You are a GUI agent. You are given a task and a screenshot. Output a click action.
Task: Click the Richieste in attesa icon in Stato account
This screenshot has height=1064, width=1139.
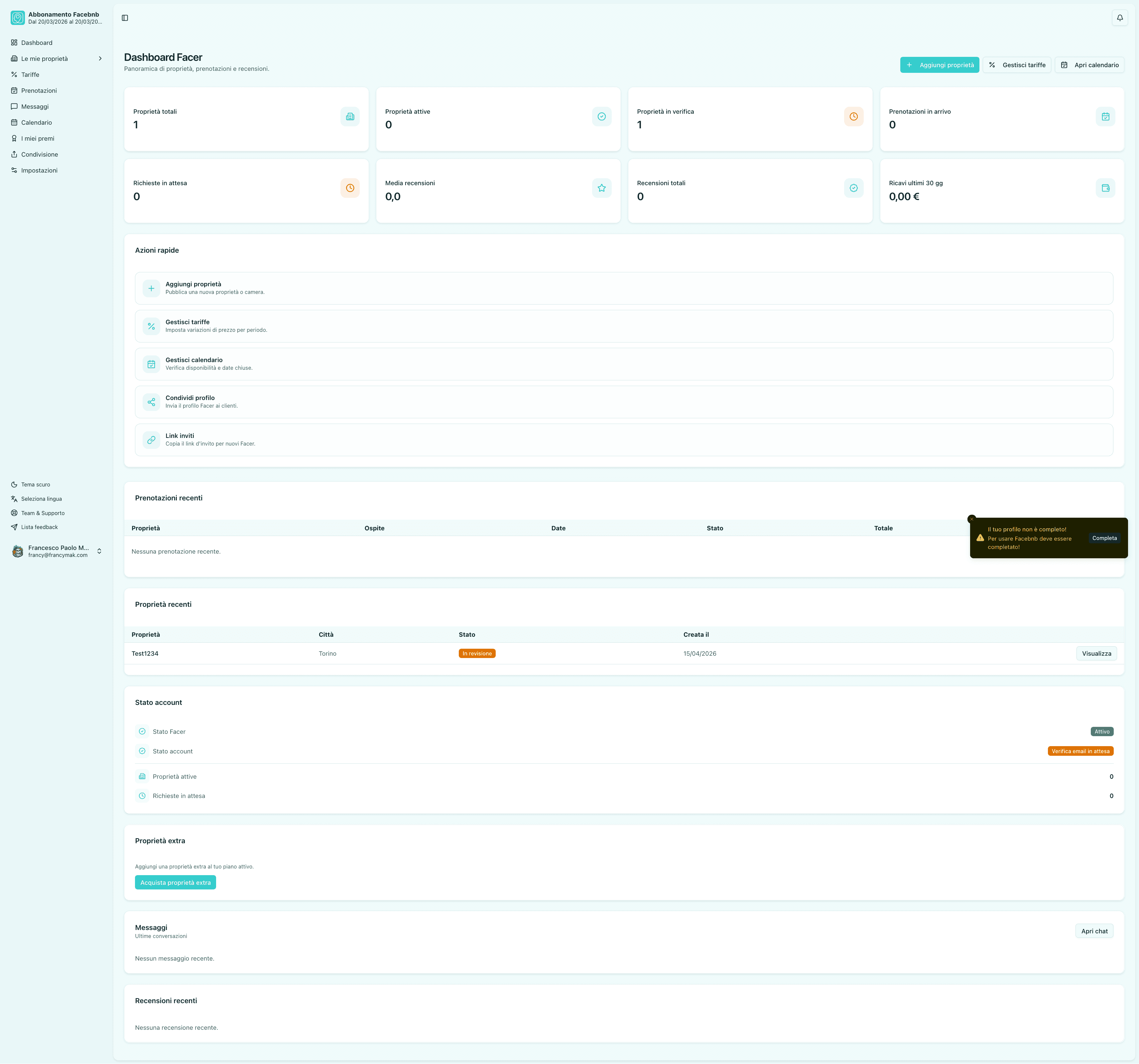point(142,796)
